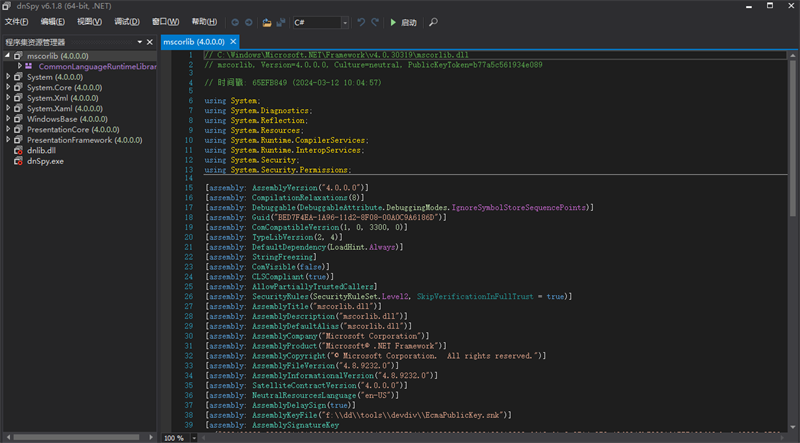Open the C# language dropdown
Image resolution: width=800 pixels, height=443 pixels.
pyautogui.click(x=321, y=22)
